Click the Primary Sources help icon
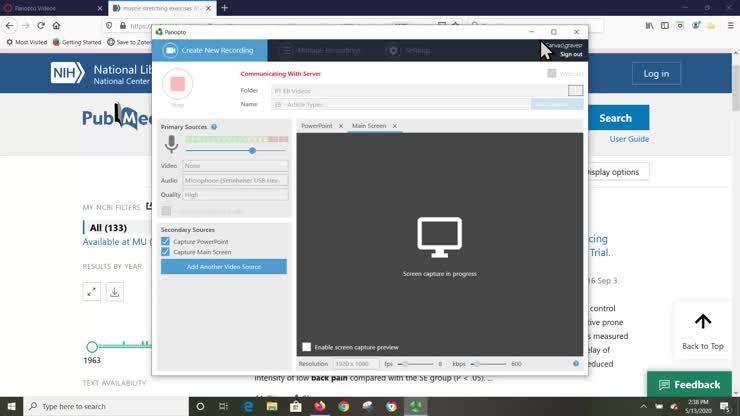This screenshot has width=740, height=416. pyautogui.click(x=214, y=127)
